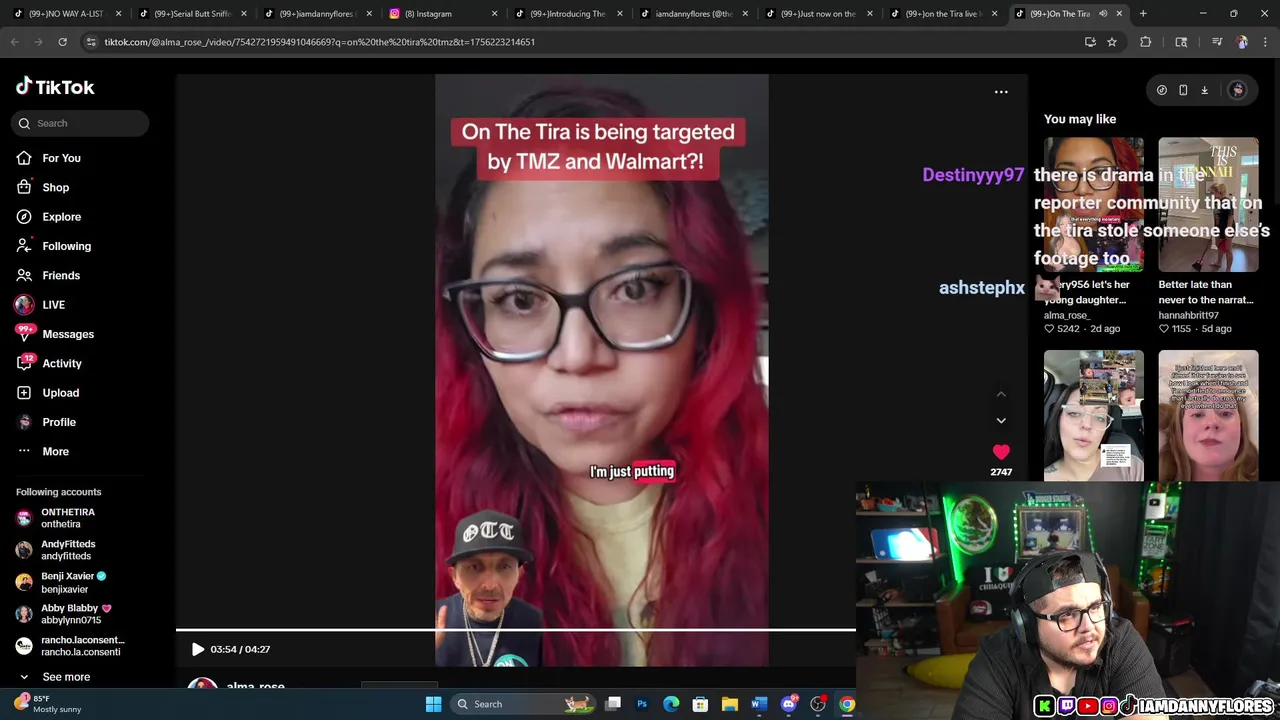Switch to the Instagram tab
Image resolution: width=1280 pixels, height=720 pixels.
(x=443, y=14)
